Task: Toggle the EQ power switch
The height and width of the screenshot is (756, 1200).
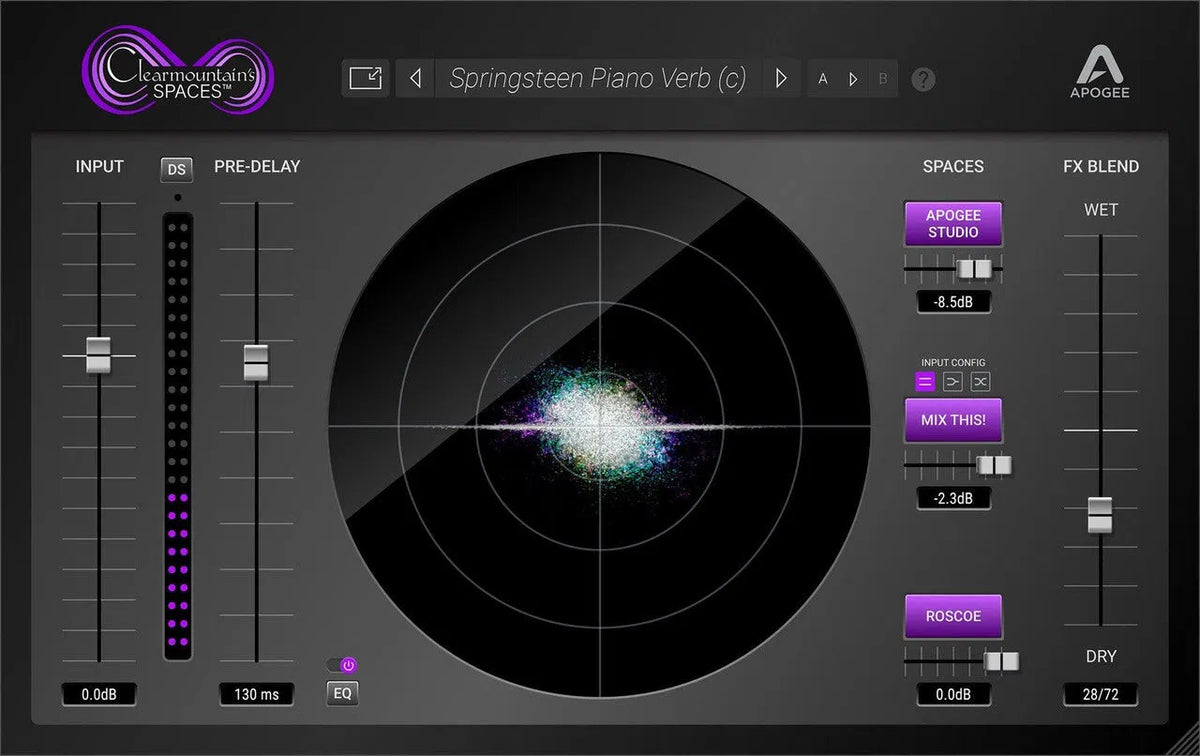Action: tap(342, 663)
